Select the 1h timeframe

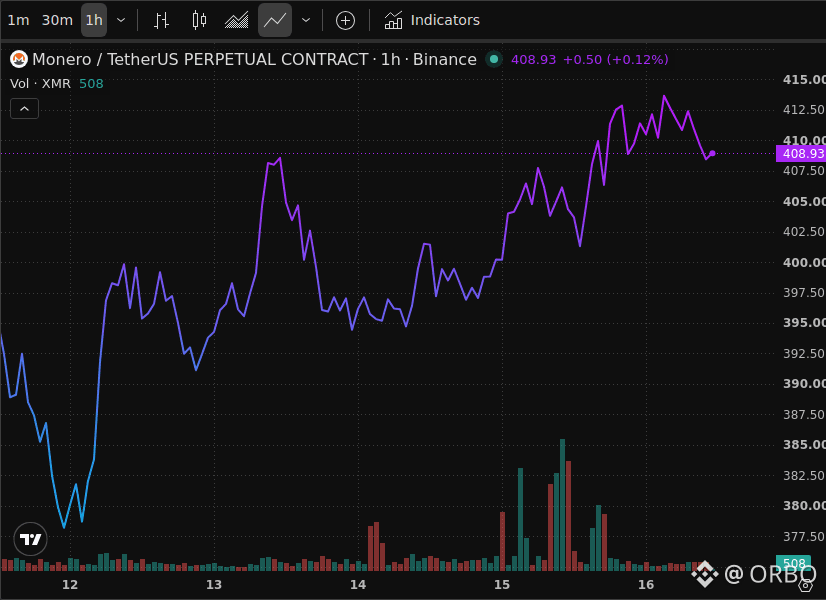click(x=94, y=20)
